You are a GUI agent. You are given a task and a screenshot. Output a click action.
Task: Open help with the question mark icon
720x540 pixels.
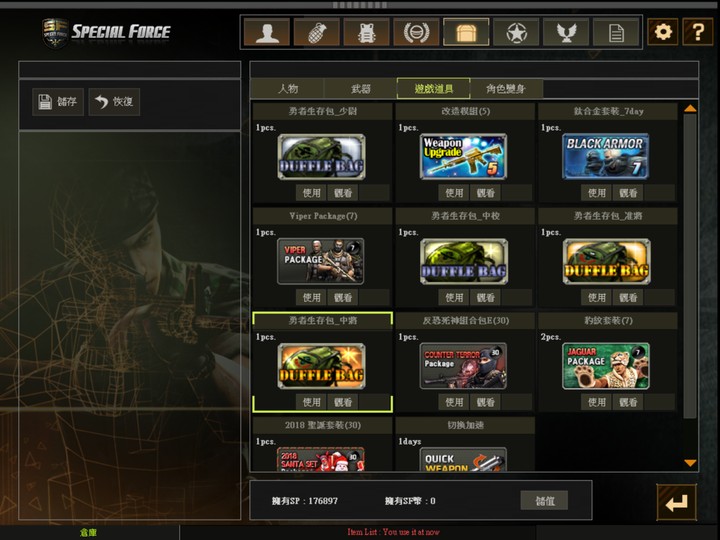(x=697, y=32)
